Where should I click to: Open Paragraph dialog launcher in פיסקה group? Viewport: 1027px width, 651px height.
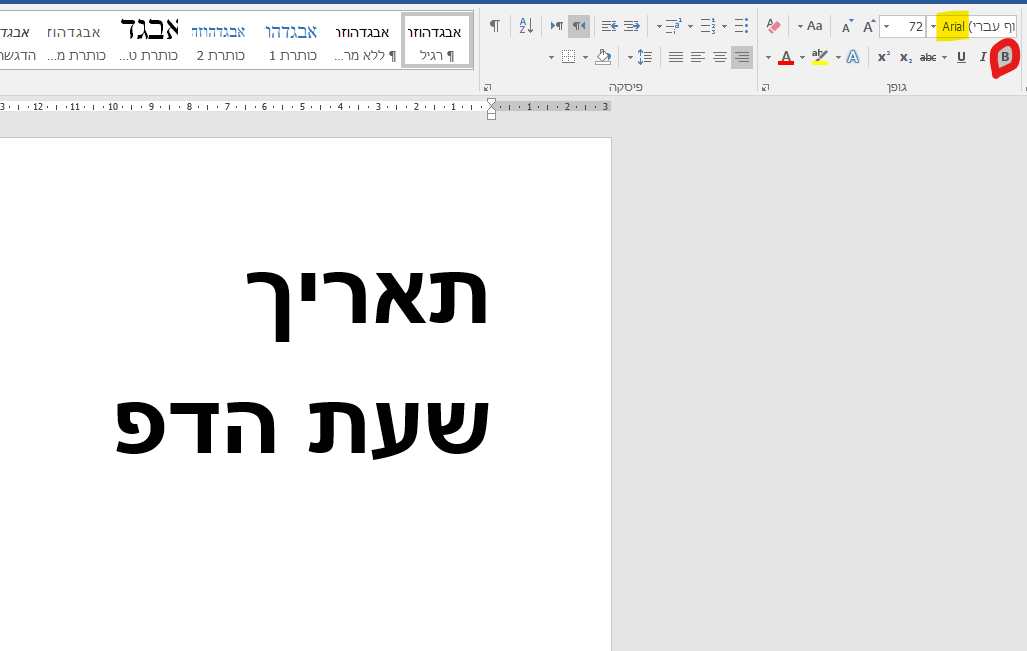tap(487, 87)
